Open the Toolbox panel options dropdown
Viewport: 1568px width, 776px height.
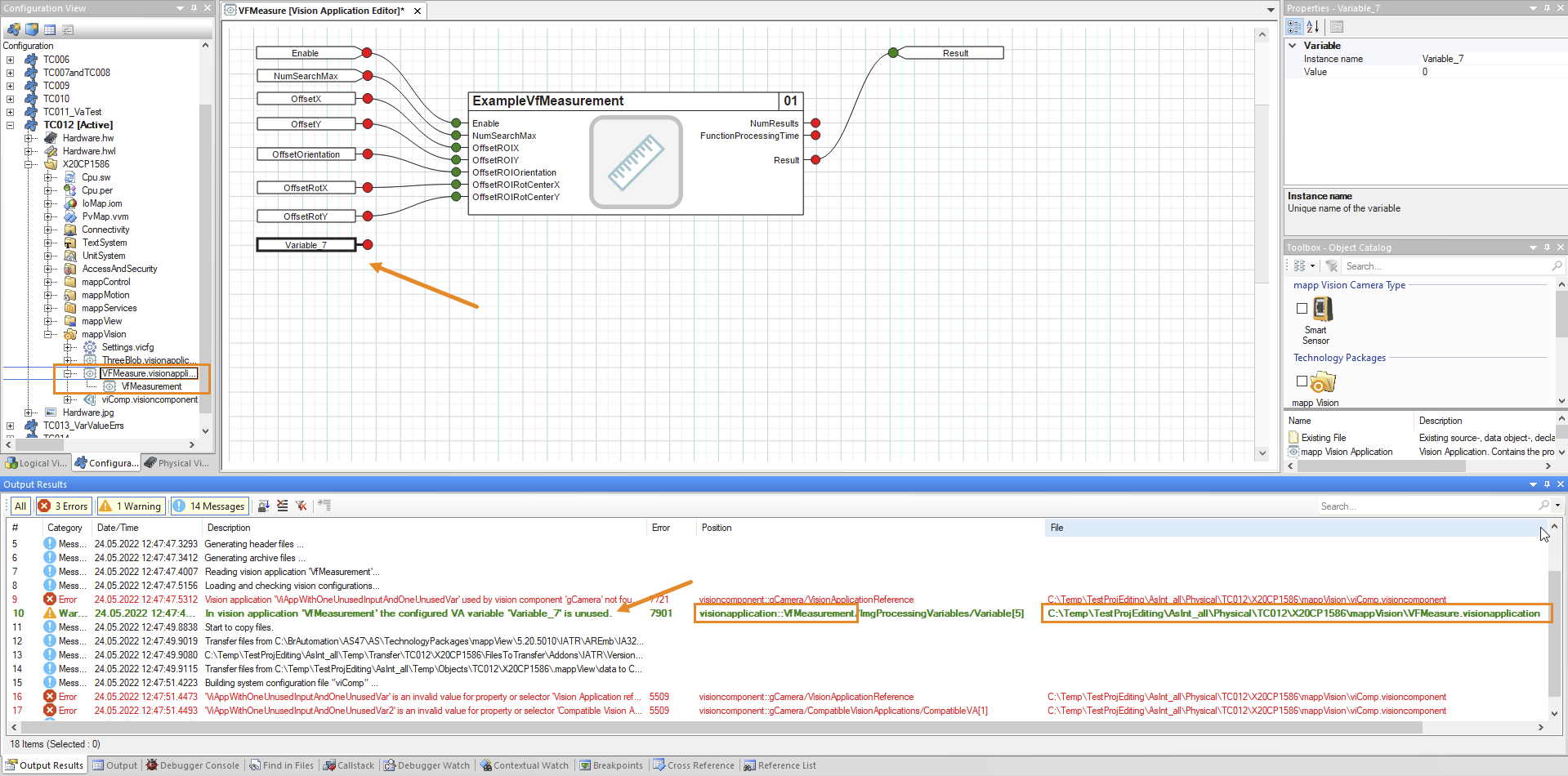[x=1533, y=248]
